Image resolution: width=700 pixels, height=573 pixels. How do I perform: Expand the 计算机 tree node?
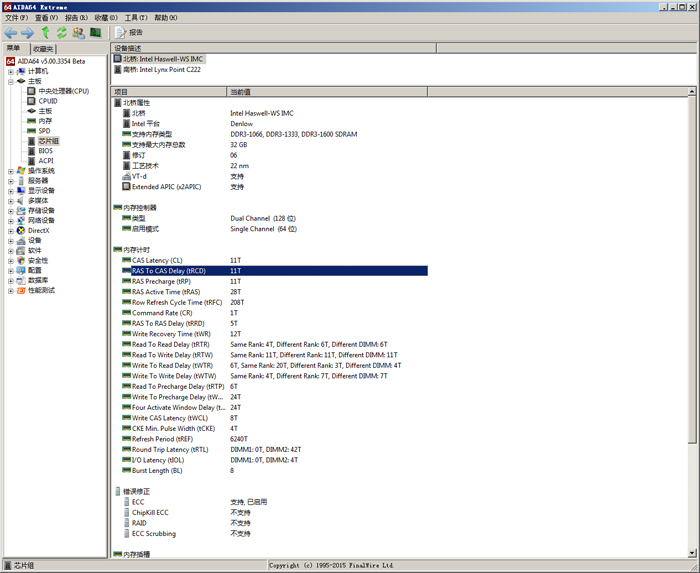(11, 71)
